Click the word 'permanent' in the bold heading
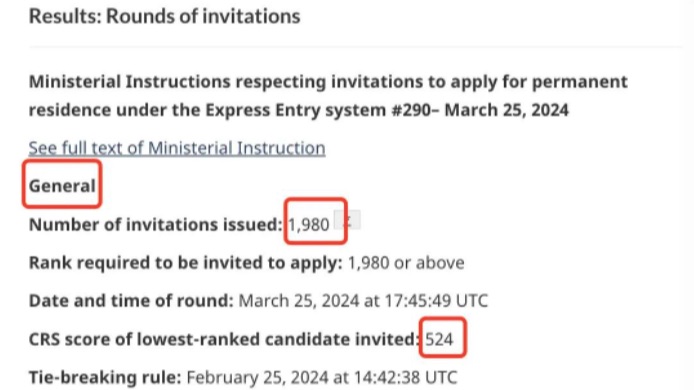 pos(579,82)
